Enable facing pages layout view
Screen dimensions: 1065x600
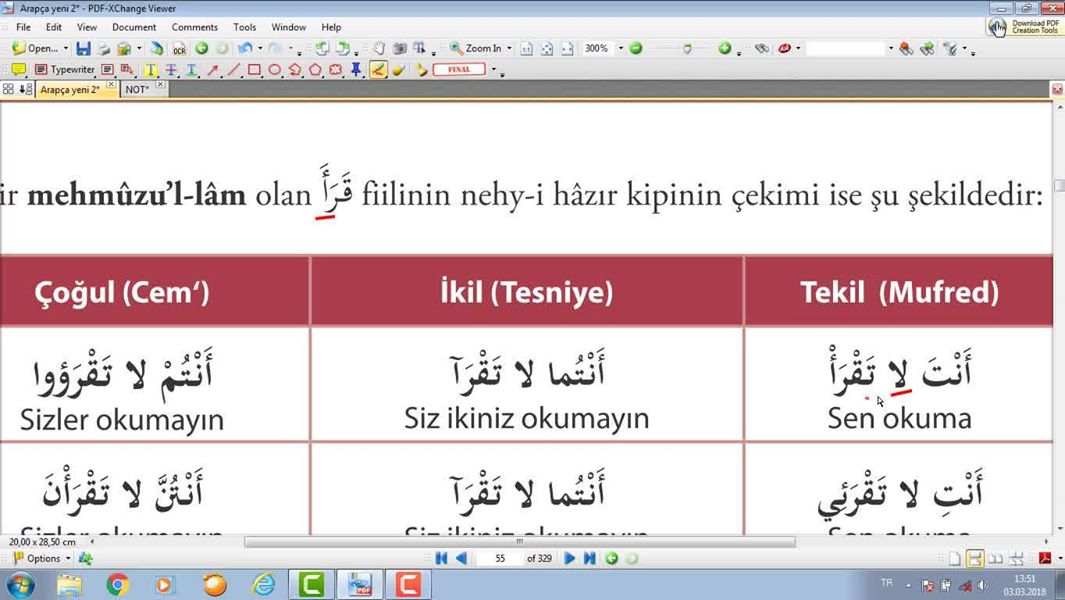click(x=996, y=559)
